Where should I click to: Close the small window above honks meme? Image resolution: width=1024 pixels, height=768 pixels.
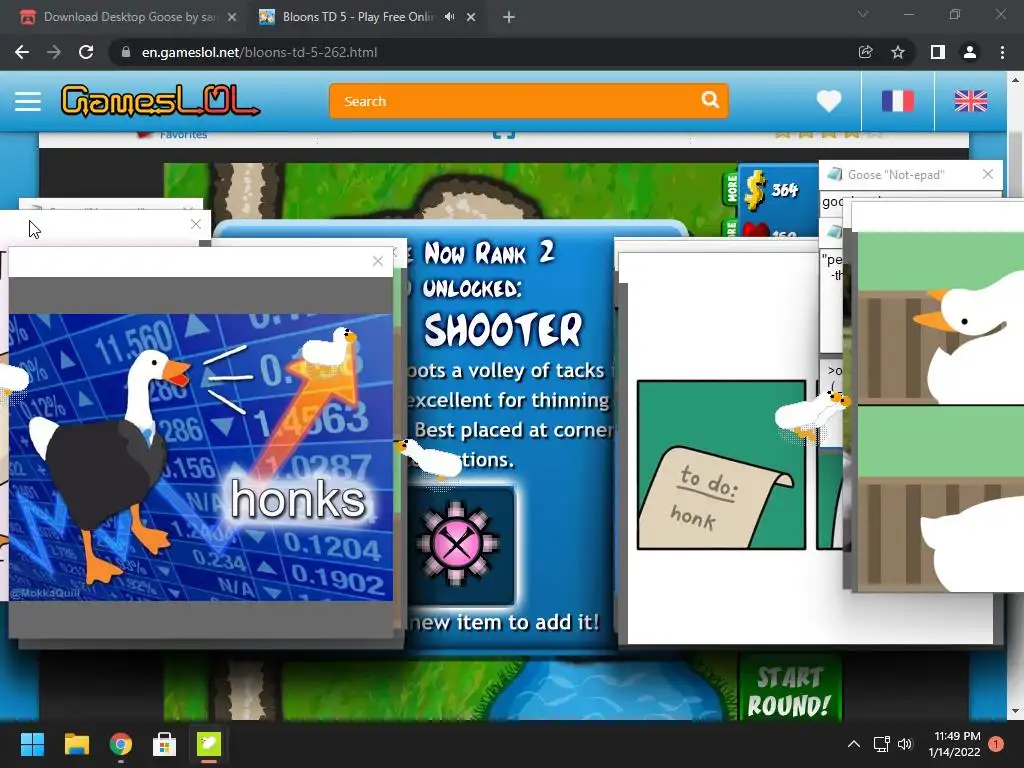click(x=195, y=224)
